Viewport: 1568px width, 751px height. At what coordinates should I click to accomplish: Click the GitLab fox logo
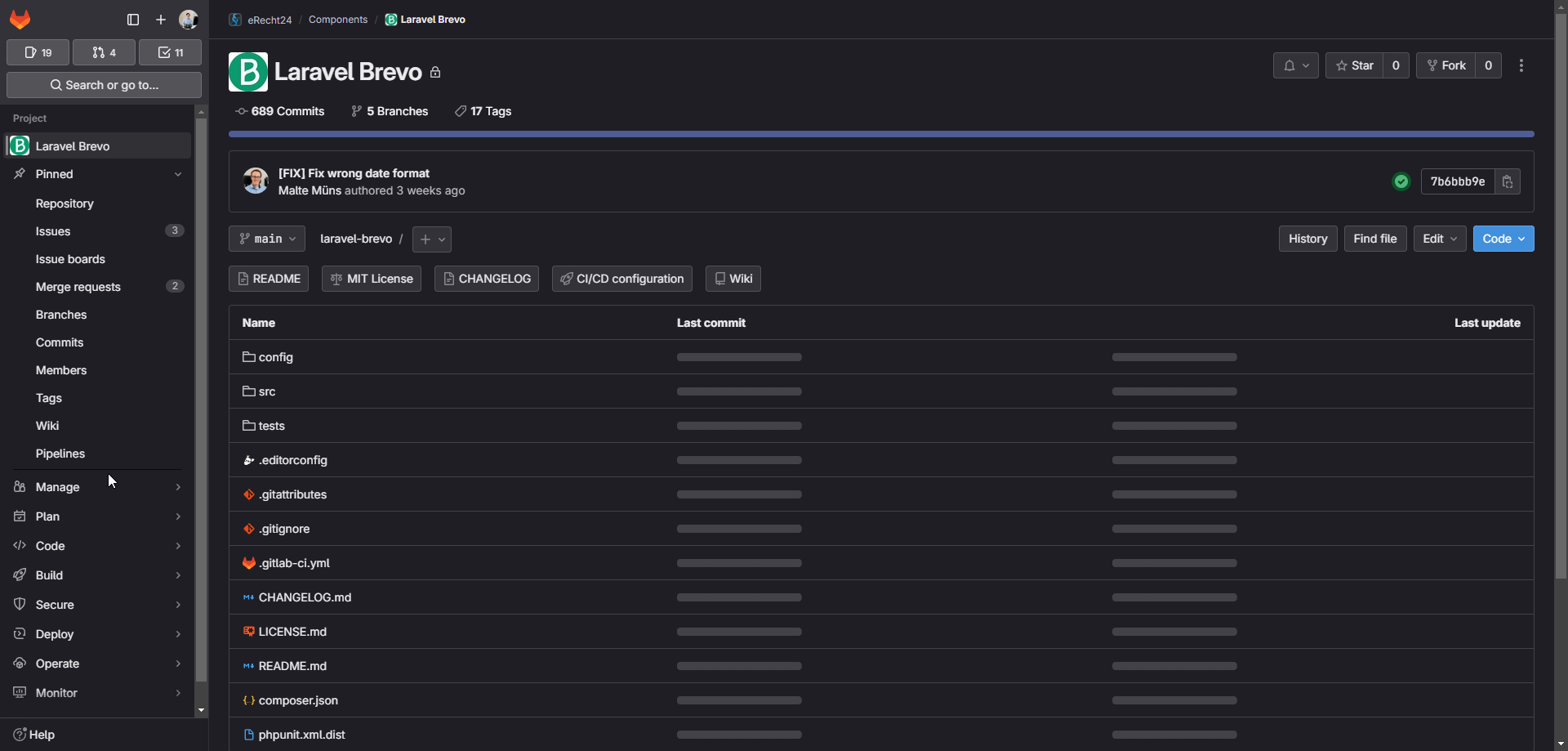[20, 20]
